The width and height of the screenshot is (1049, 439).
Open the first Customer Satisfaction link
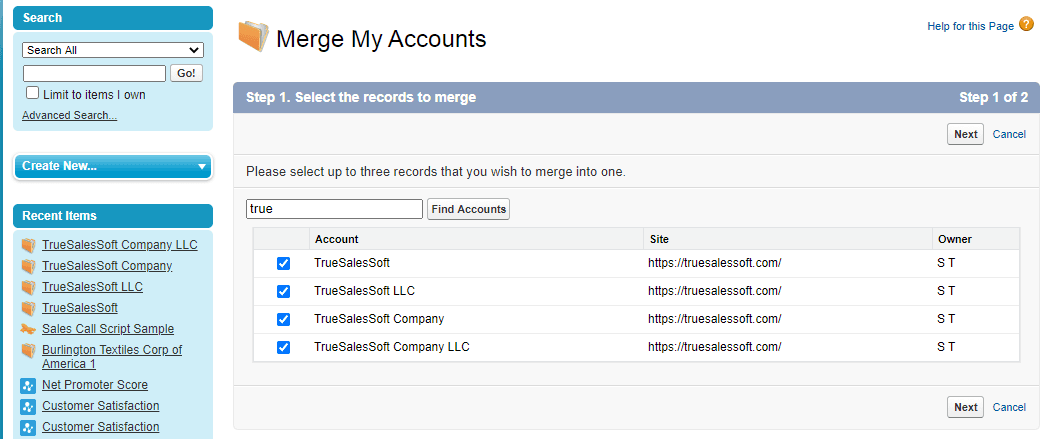(x=100, y=406)
